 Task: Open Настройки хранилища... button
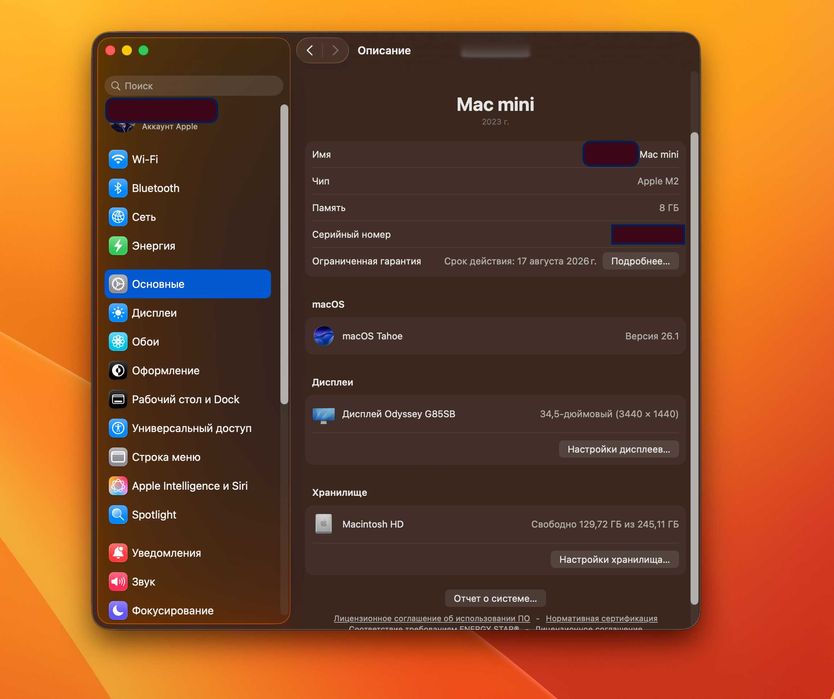point(614,560)
